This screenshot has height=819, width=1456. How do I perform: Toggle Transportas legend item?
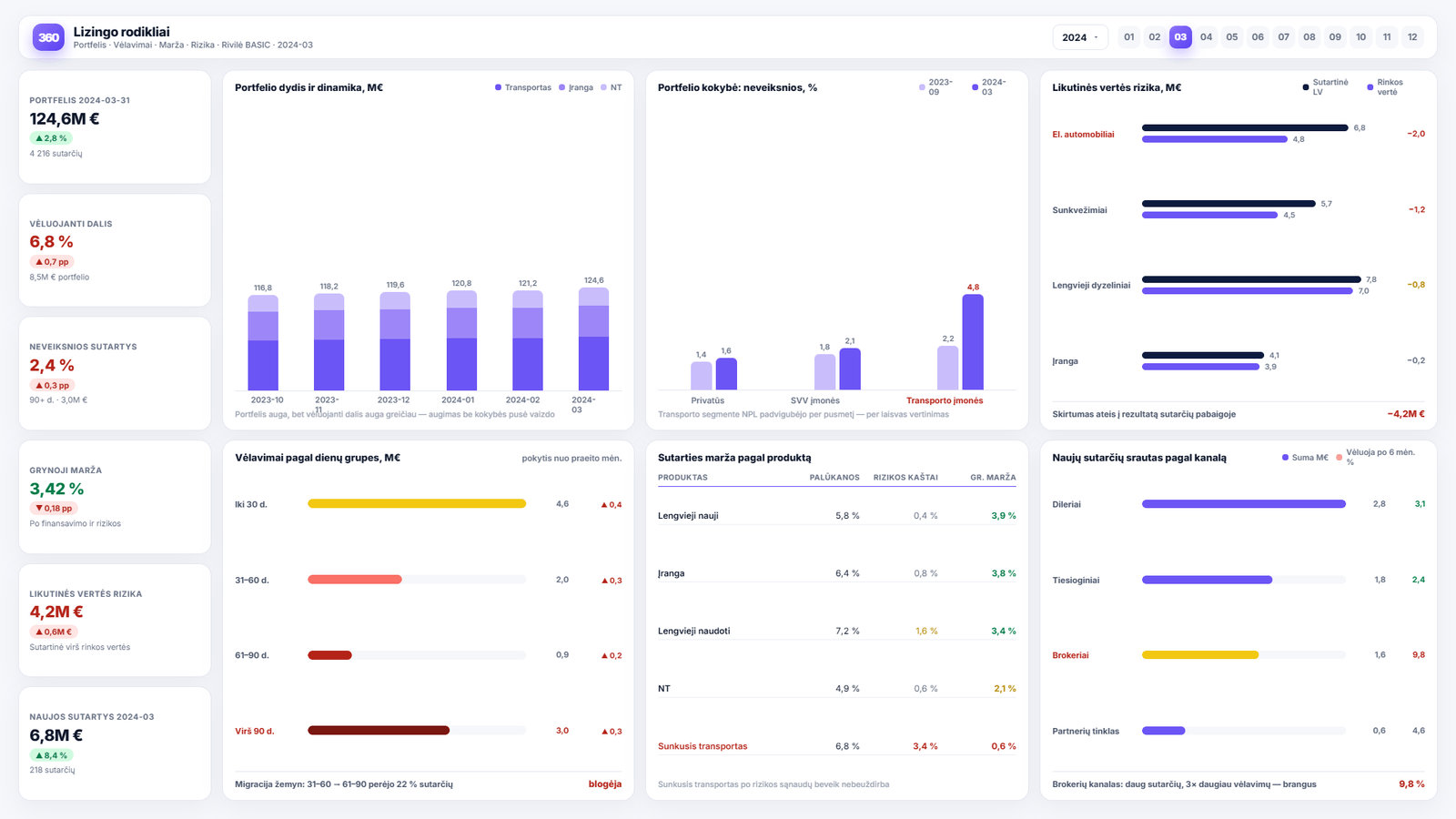tap(523, 87)
